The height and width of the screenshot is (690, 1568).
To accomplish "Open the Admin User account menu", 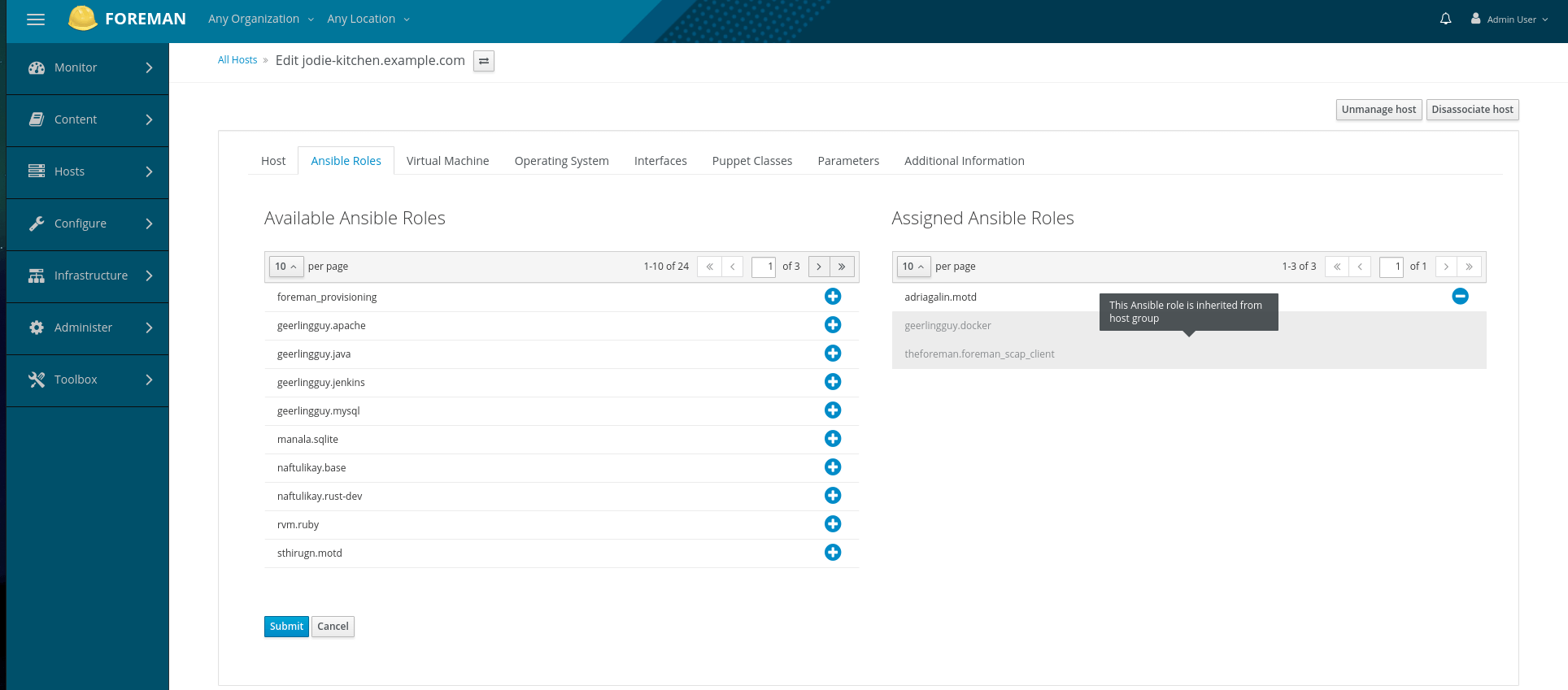I will click(1509, 19).
